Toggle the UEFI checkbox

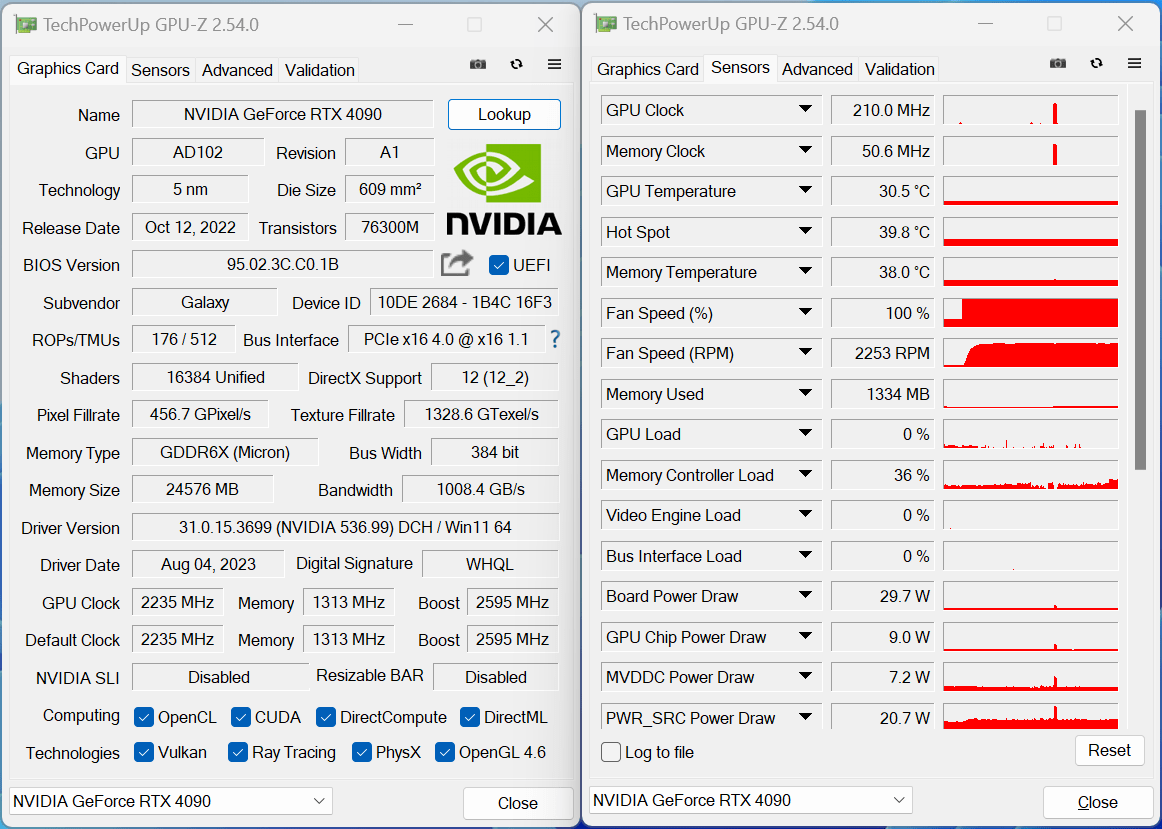point(497,264)
